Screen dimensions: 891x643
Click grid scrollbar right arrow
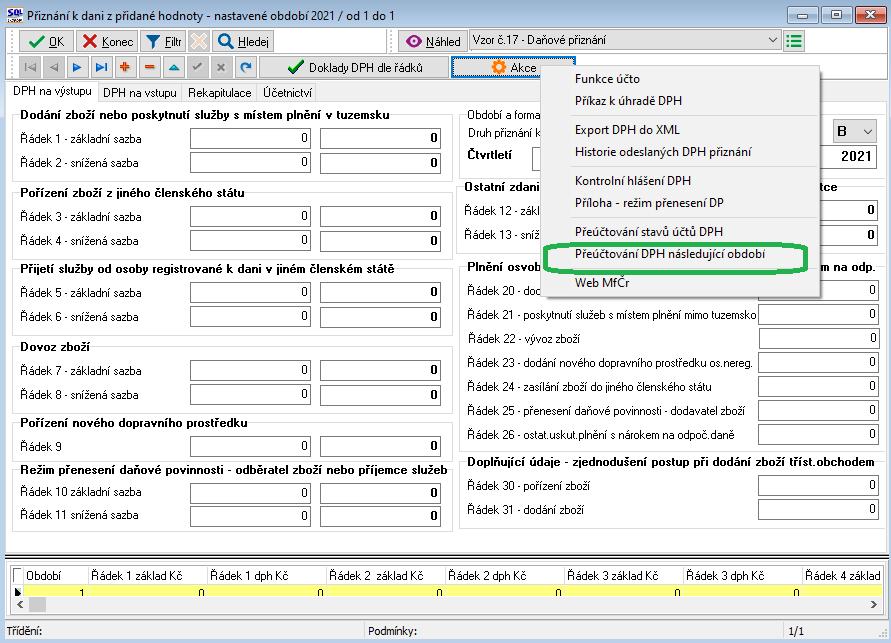coord(873,604)
